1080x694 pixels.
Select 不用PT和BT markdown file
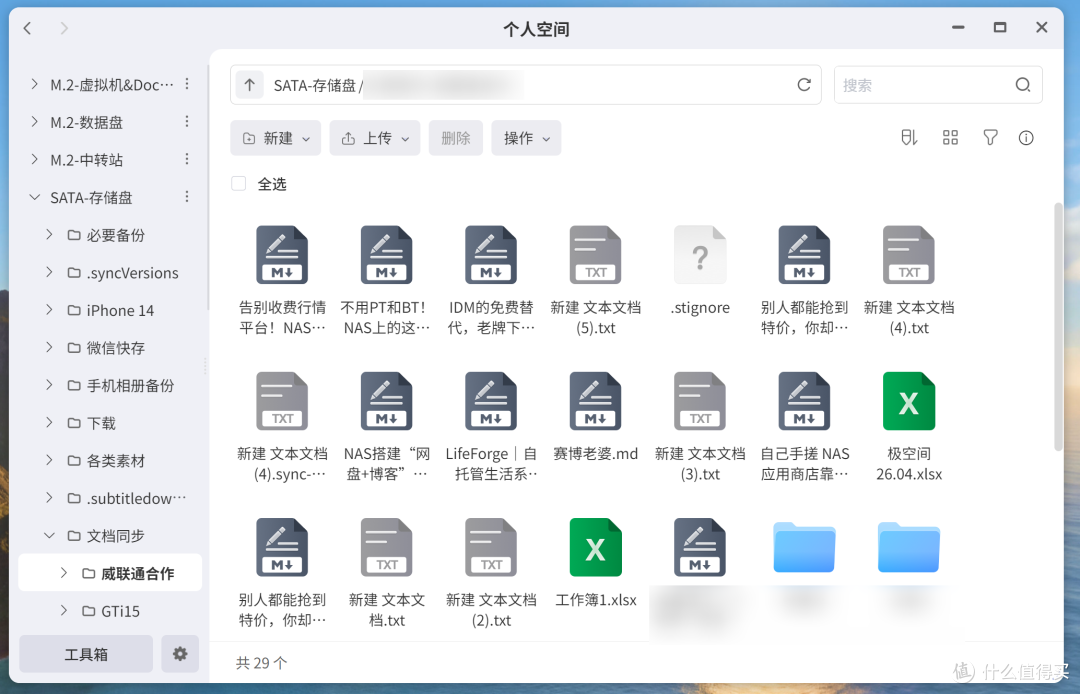(386, 255)
